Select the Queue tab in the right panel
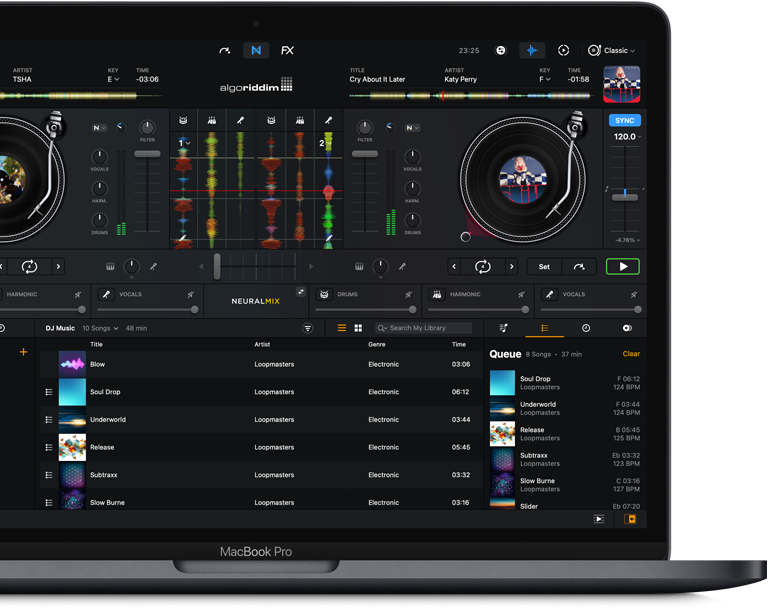The width and height of the screenshot is (768, 609). tap(544, 328)
